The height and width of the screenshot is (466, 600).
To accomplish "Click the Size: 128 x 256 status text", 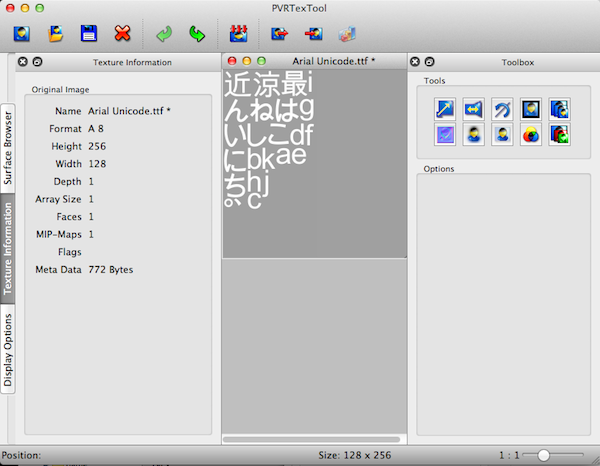I will click(x=355, y=455).
